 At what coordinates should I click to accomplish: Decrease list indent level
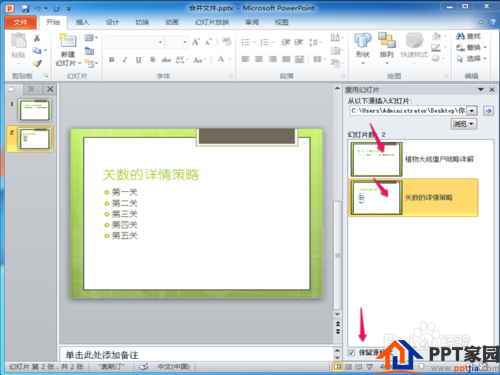(286, 42)
